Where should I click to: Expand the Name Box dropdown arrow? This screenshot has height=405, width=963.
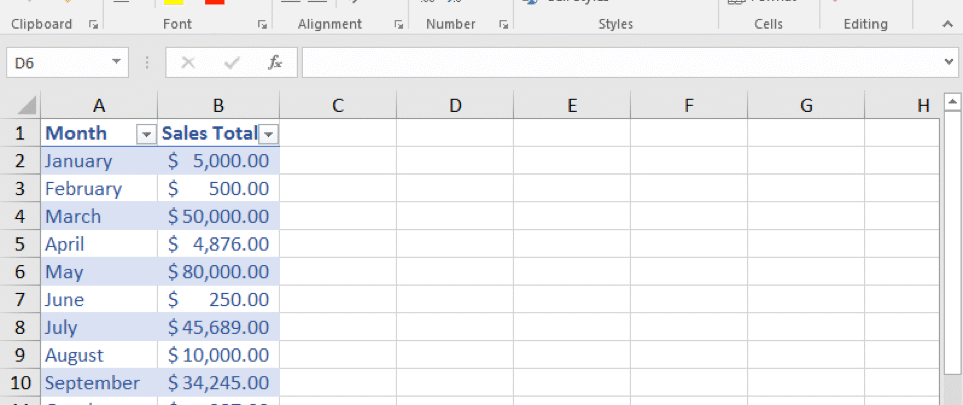pos(117,62)
